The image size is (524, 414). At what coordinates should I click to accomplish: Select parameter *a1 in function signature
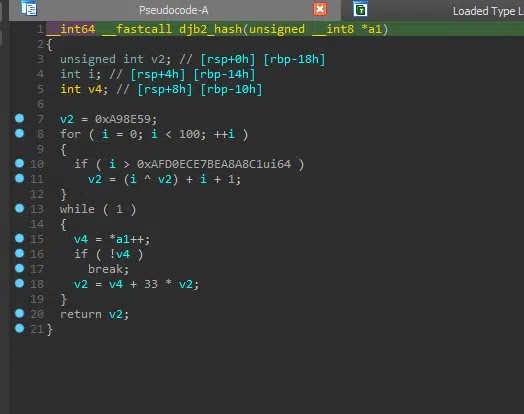371,29
